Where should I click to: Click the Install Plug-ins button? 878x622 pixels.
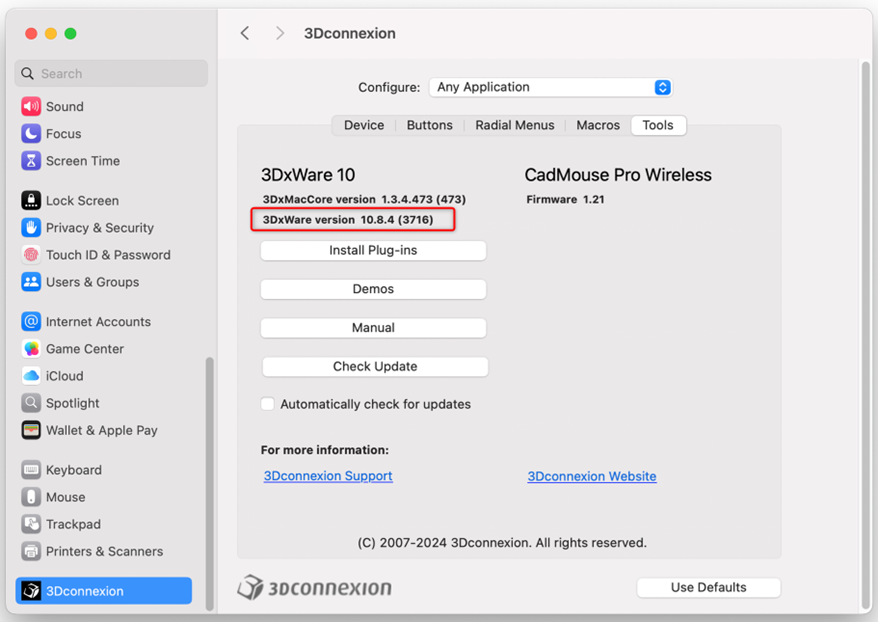coord(373,251)
